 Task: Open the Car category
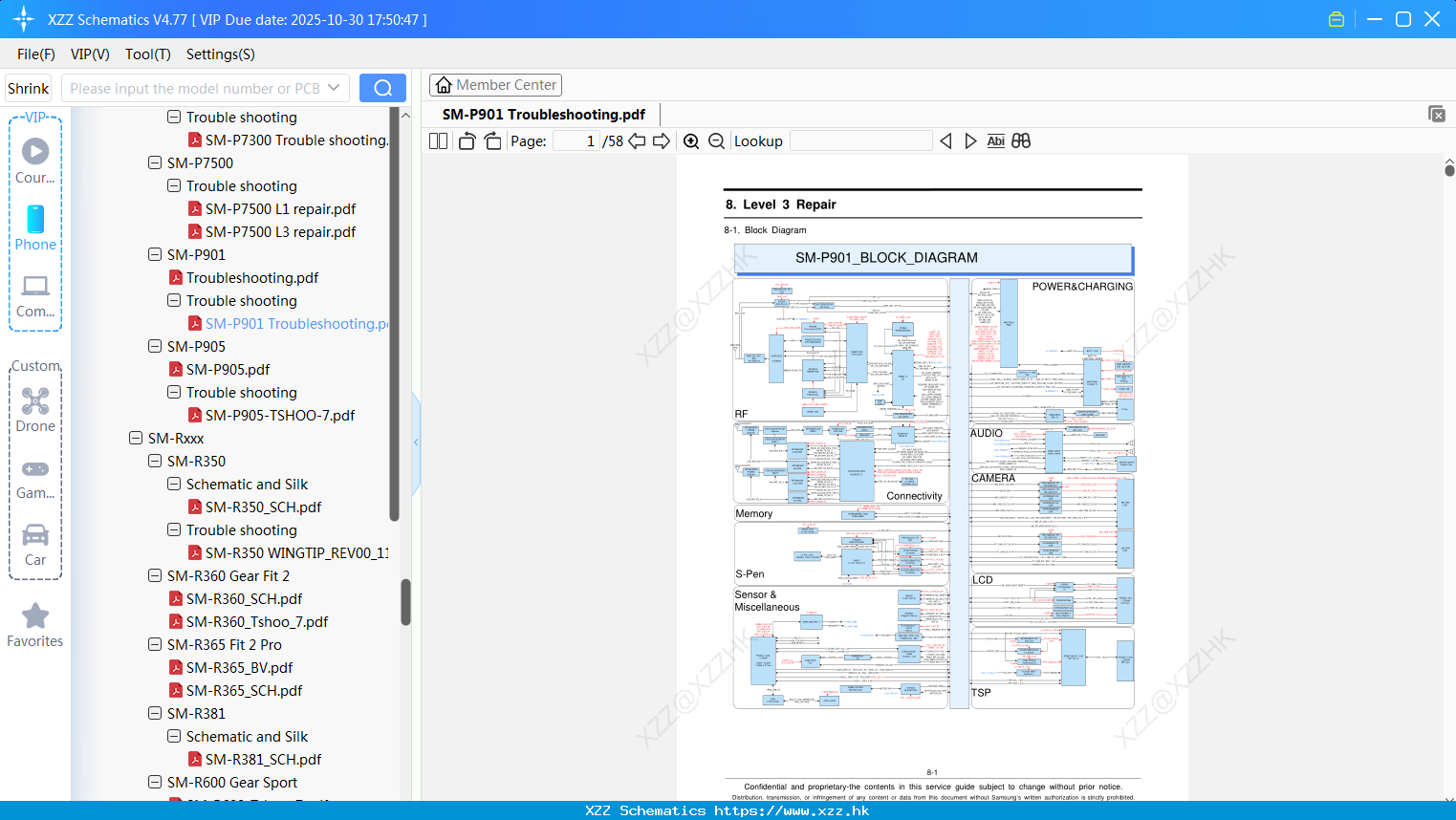(35, 544)
